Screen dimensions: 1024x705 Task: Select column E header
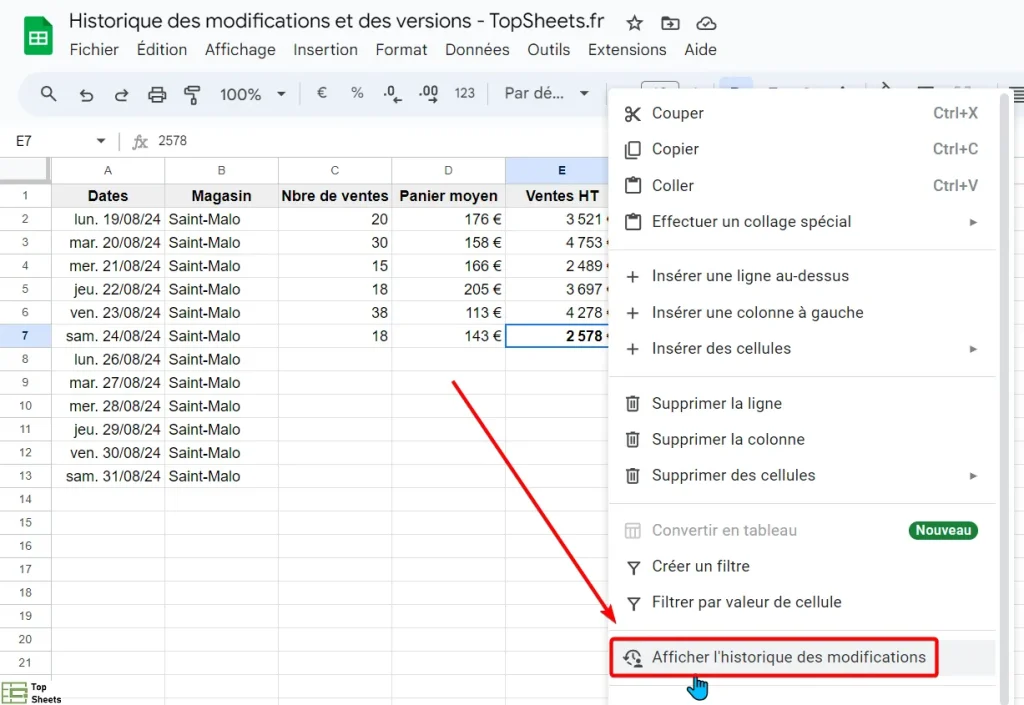tap(557, 170)
